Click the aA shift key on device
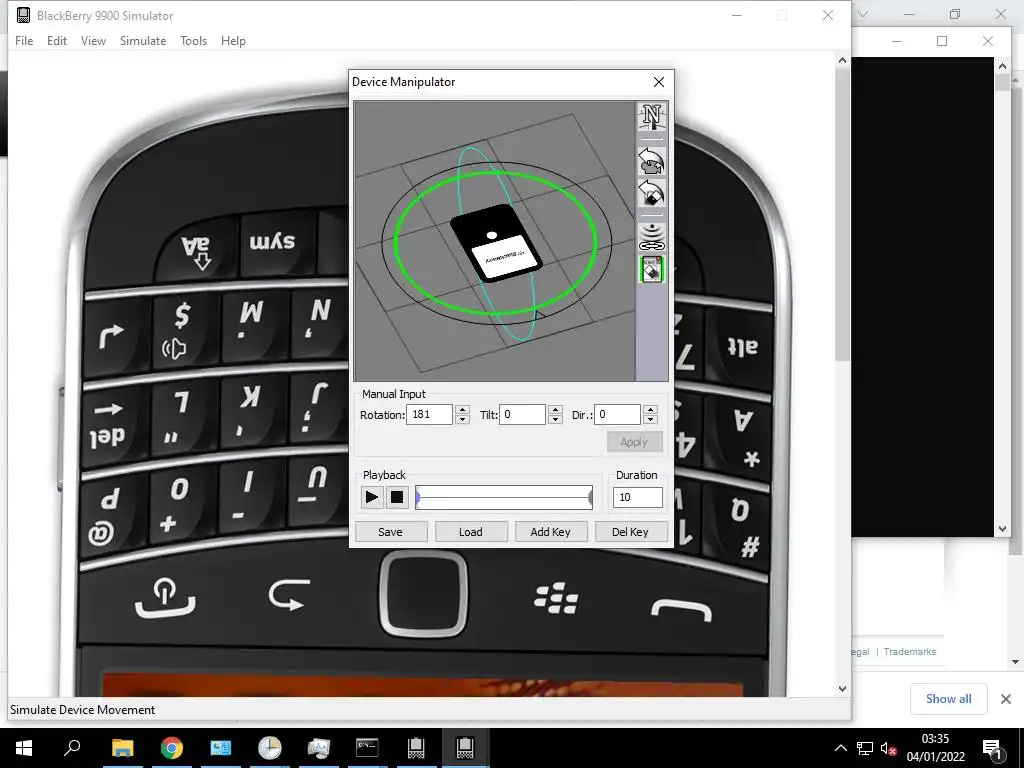 (196, 251)
